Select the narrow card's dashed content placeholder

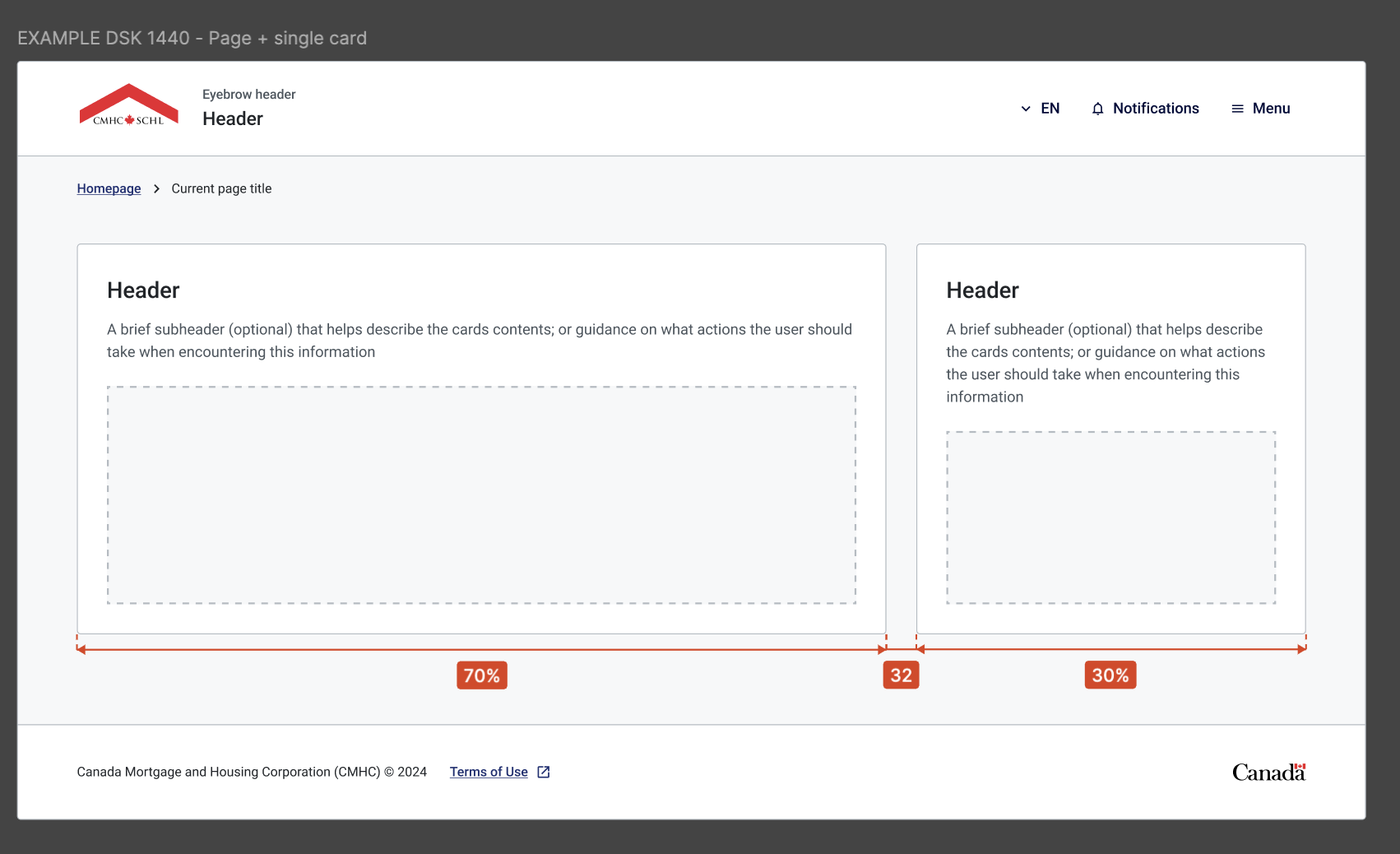(1110, 518)
